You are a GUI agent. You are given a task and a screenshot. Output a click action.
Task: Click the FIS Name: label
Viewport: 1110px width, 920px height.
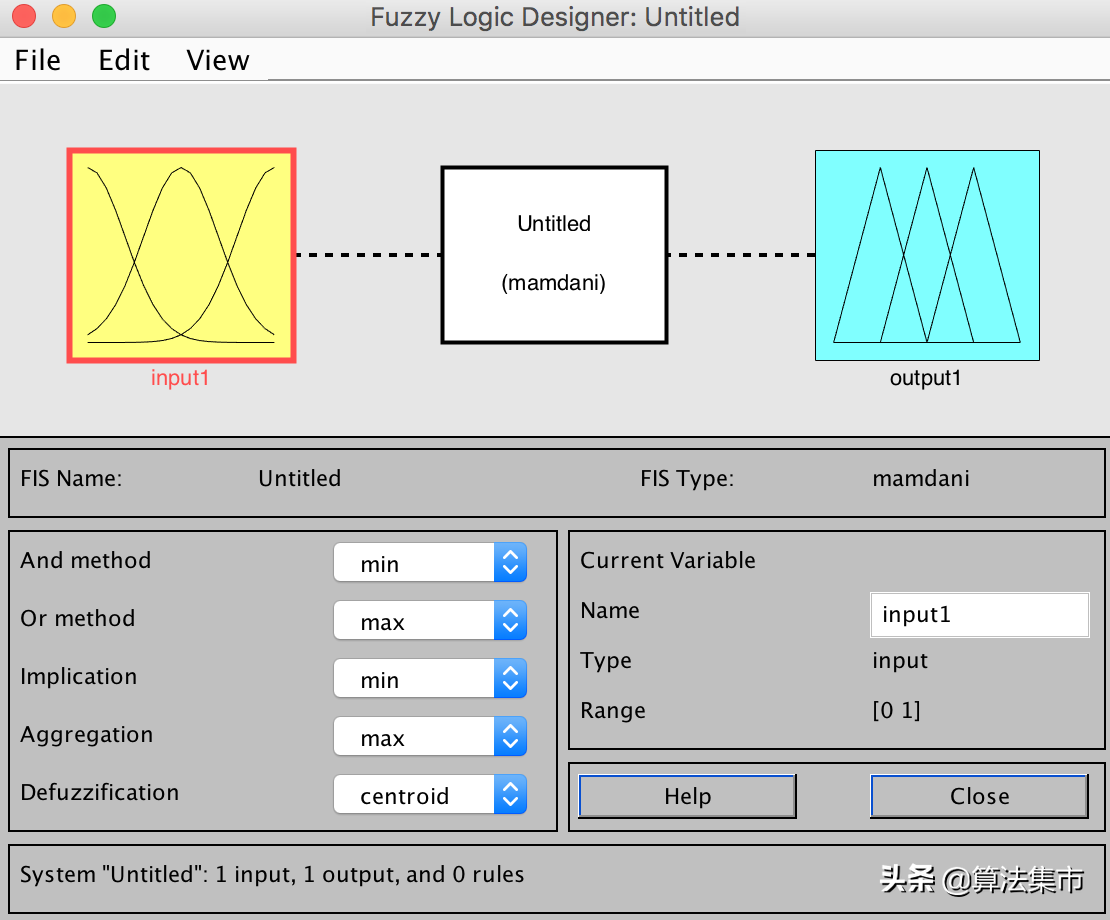71,478
